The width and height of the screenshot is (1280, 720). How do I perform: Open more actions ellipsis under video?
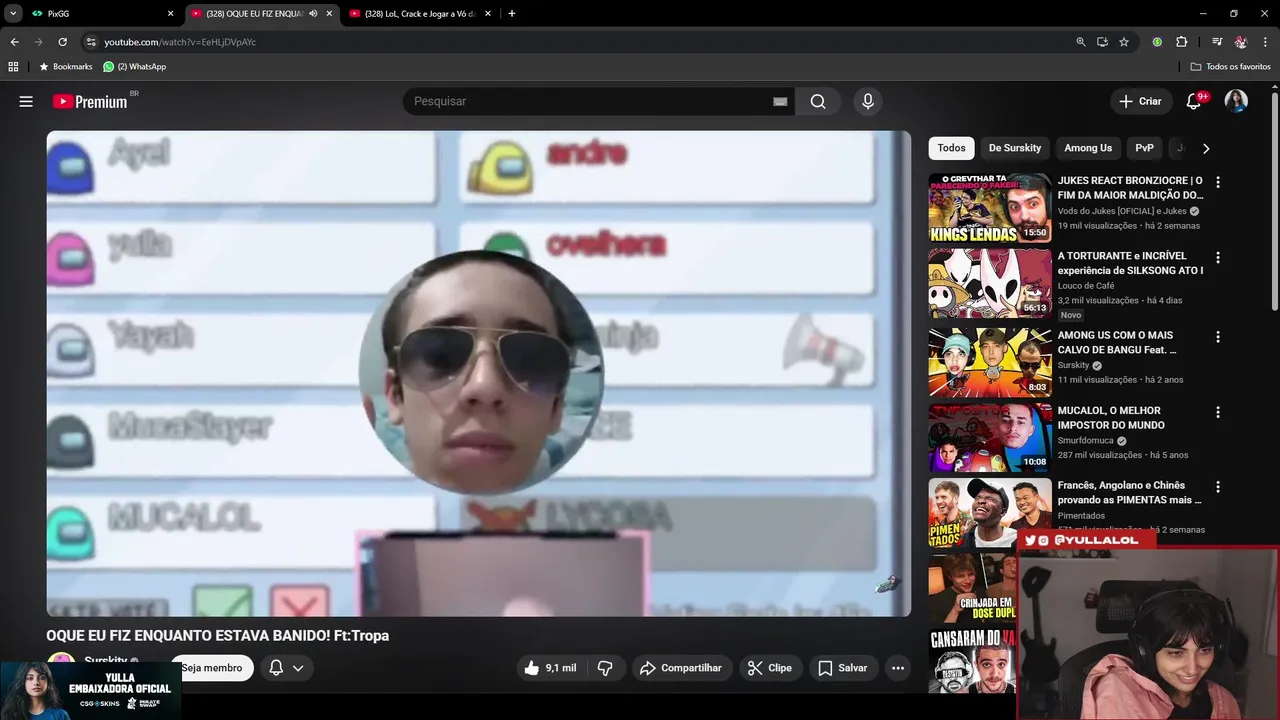(898, 668)
